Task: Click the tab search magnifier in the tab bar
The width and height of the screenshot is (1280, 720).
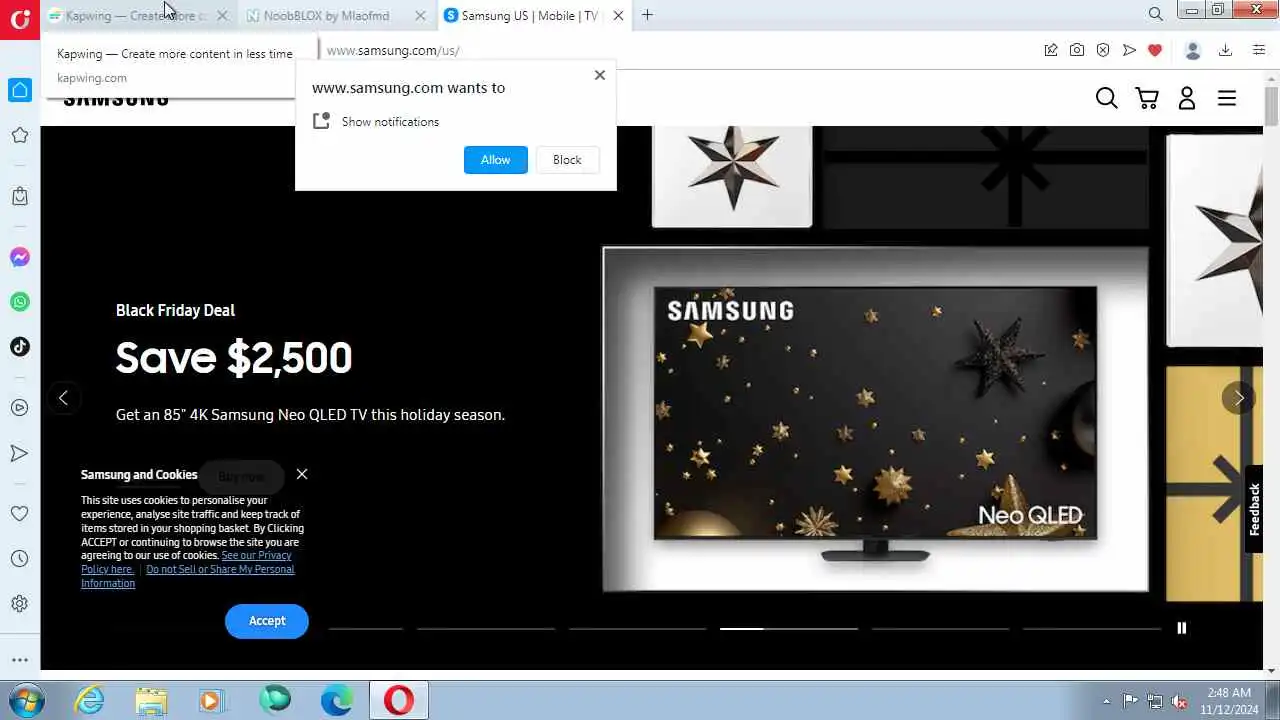Action: (x=1156, y=14)
